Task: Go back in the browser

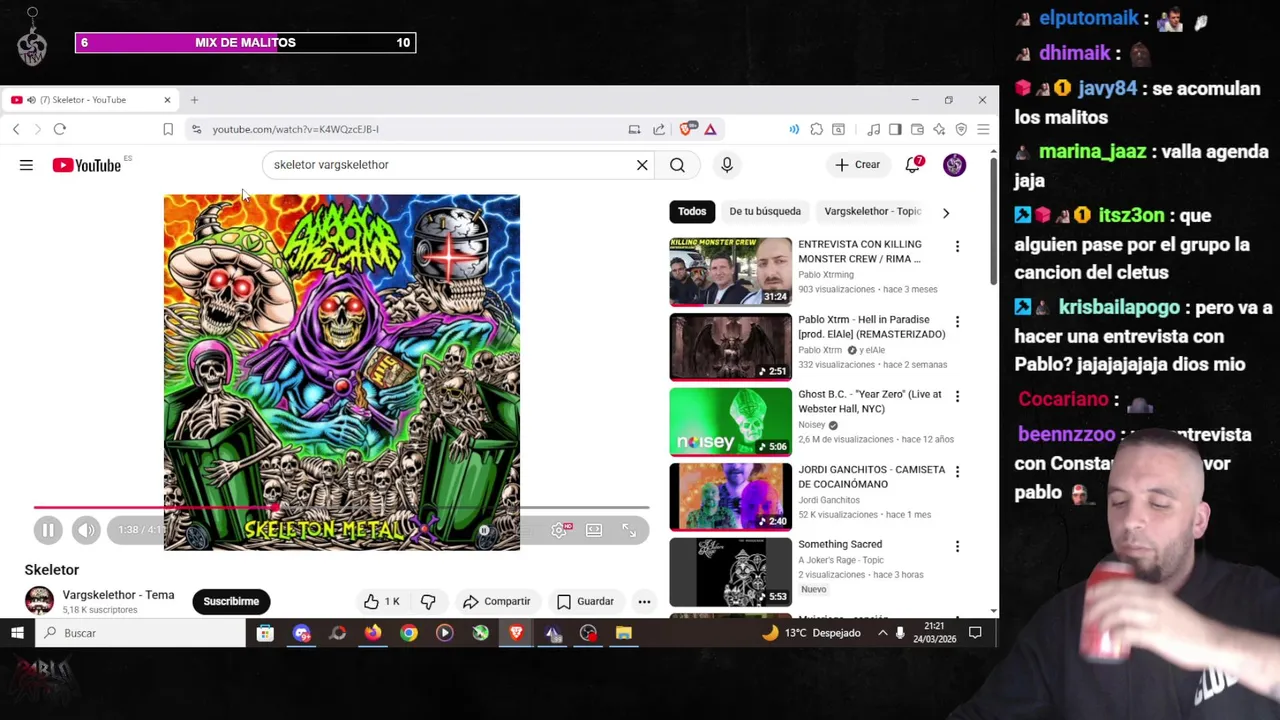Action: pyautogui.click(x=16, y=129)
